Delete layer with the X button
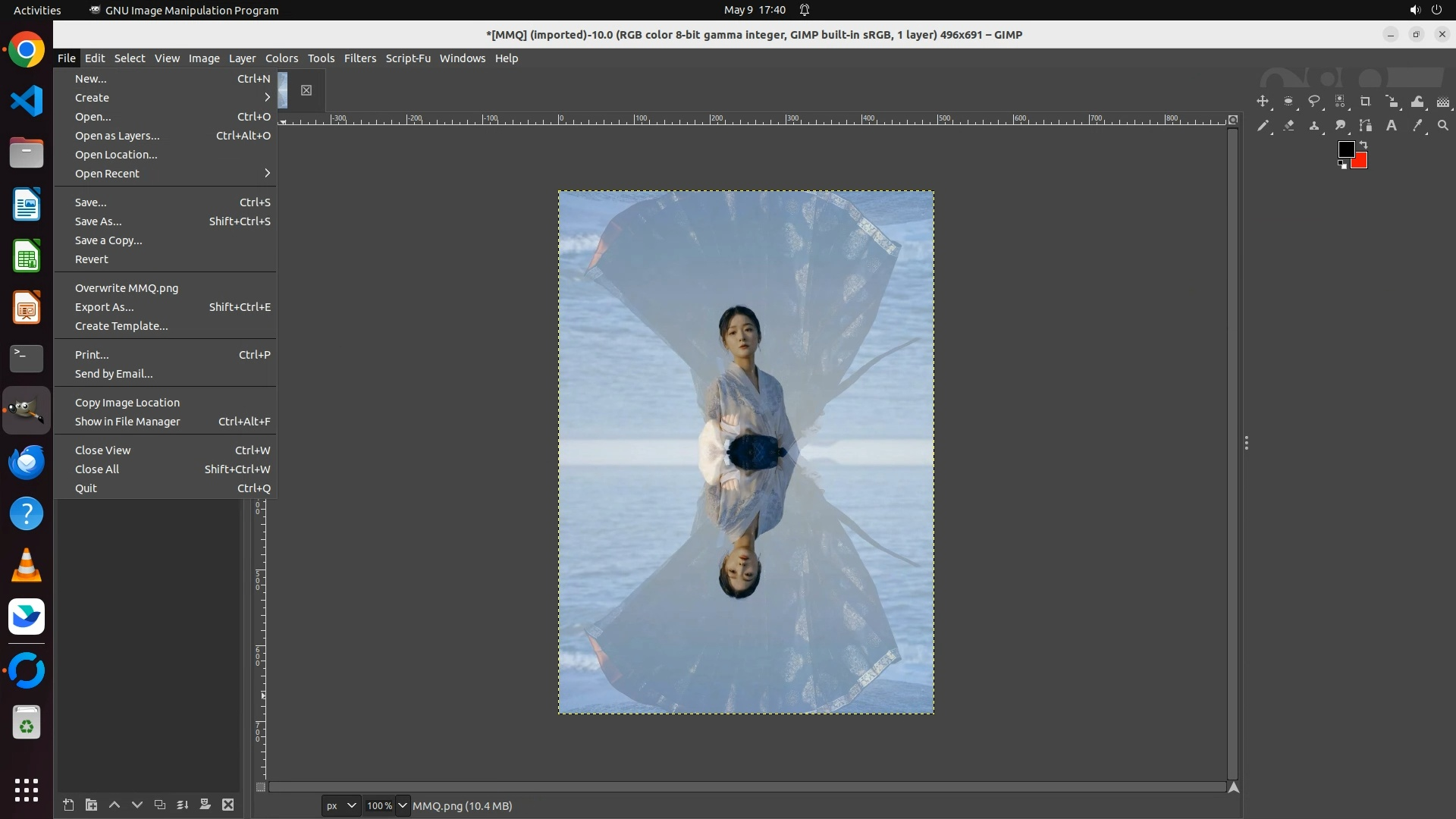Screen dimensions: 1456x819 tap(228, 805)
